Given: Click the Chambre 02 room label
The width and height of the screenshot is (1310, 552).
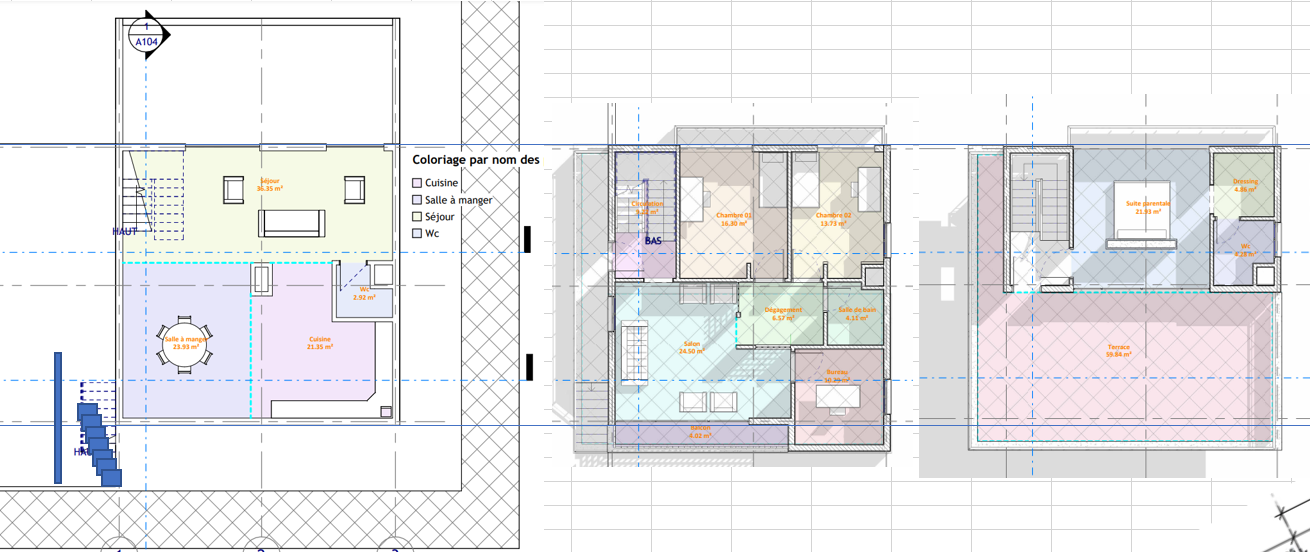Looking at the screenshot, I should point(832,219).
